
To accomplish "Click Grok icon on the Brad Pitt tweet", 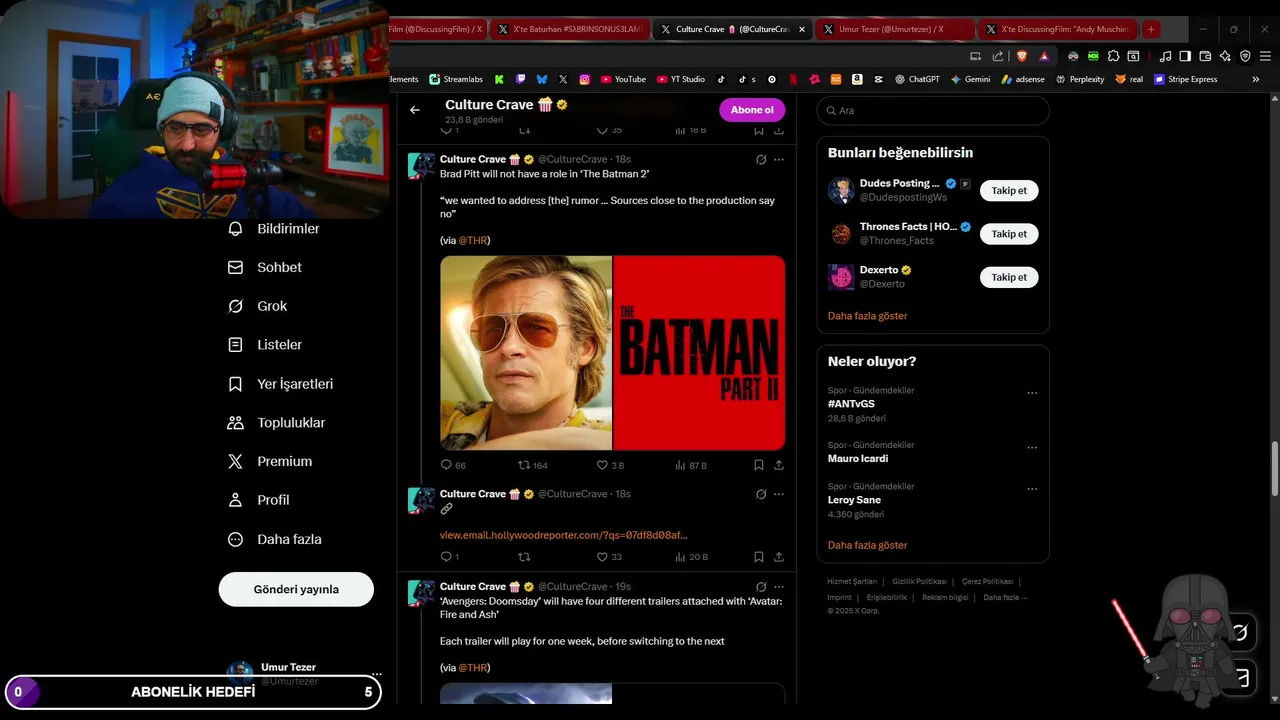I will 761,159.
